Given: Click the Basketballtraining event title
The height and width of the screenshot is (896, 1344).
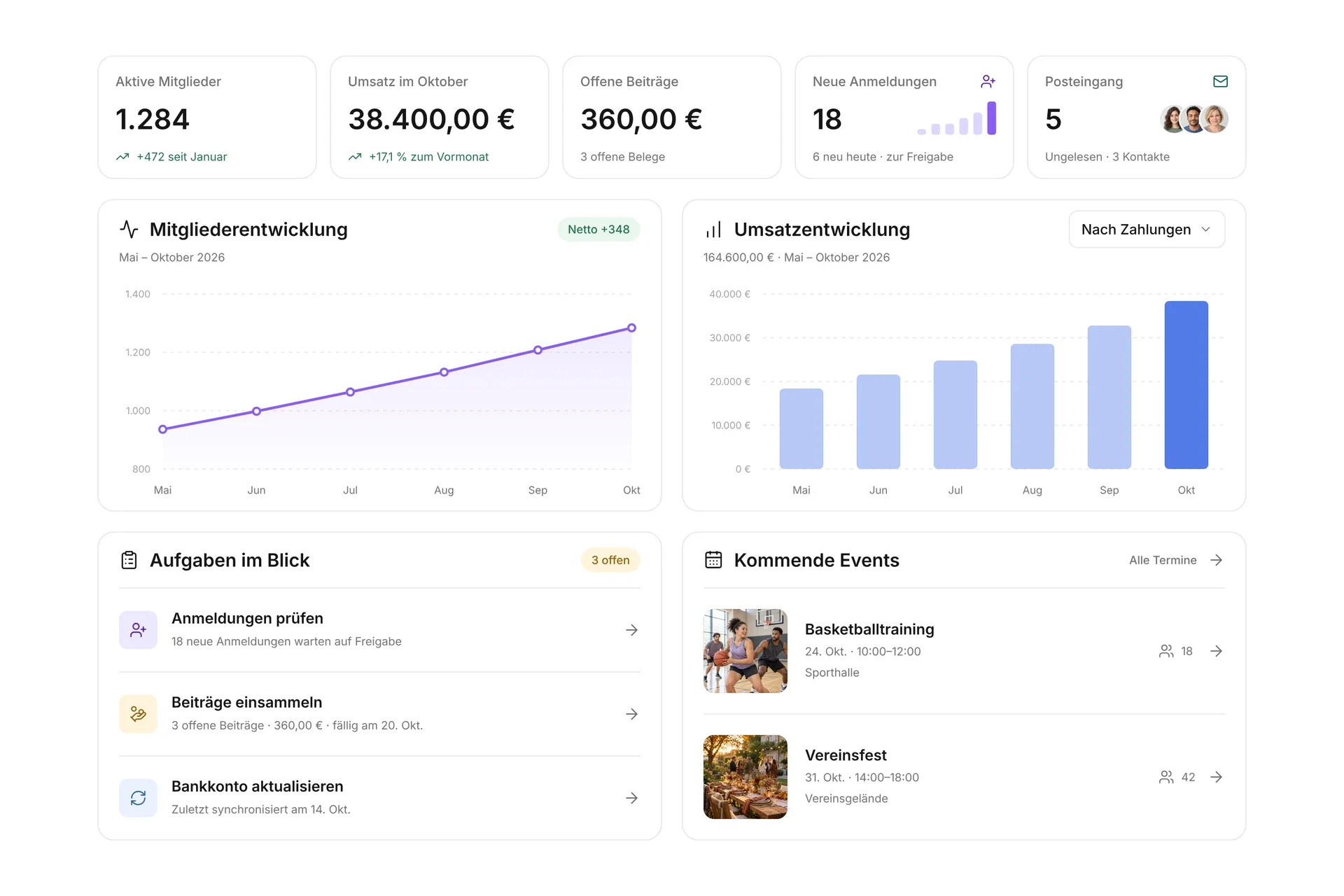Looking at the screenshot, I should (869, 629).
